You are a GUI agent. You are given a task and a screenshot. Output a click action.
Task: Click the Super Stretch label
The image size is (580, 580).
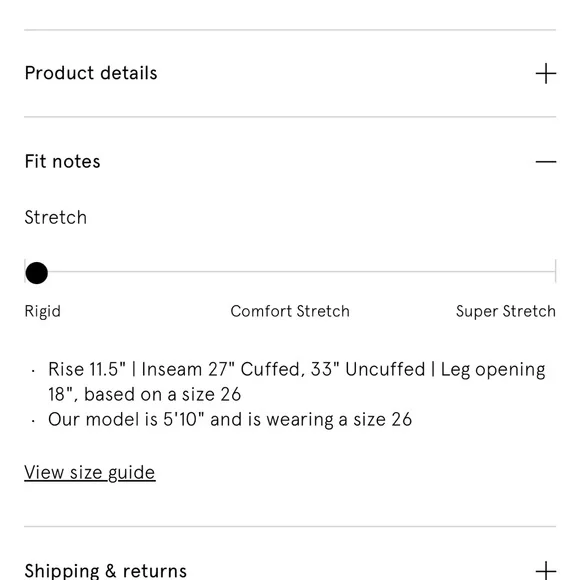(x=506, y=311)
